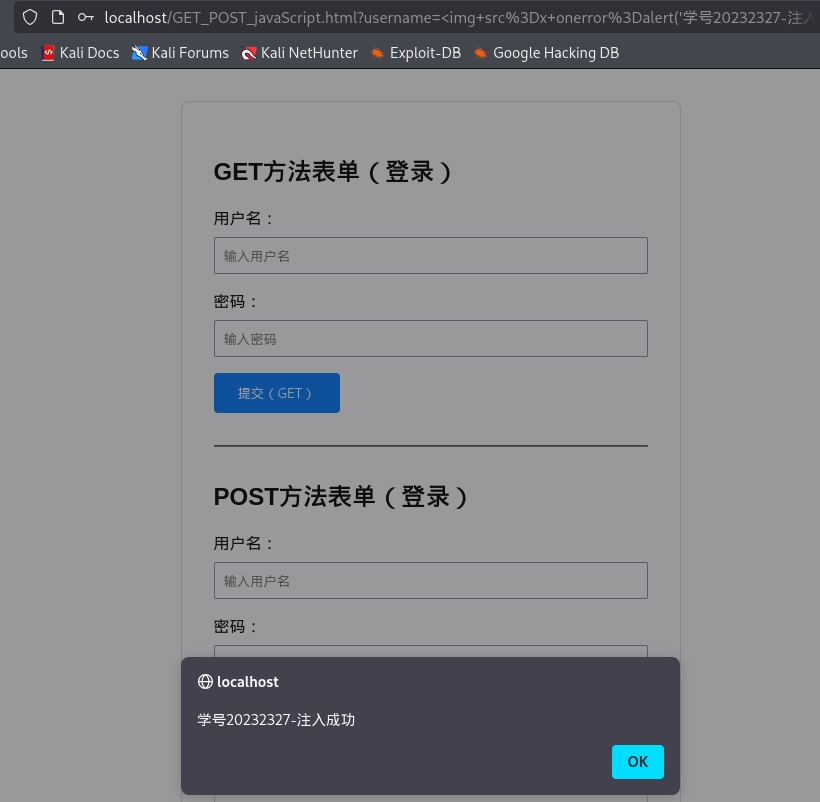Click the Google Hacking DB favicon
This screenshot has height=802, width=820.
(x=480, y=53)
